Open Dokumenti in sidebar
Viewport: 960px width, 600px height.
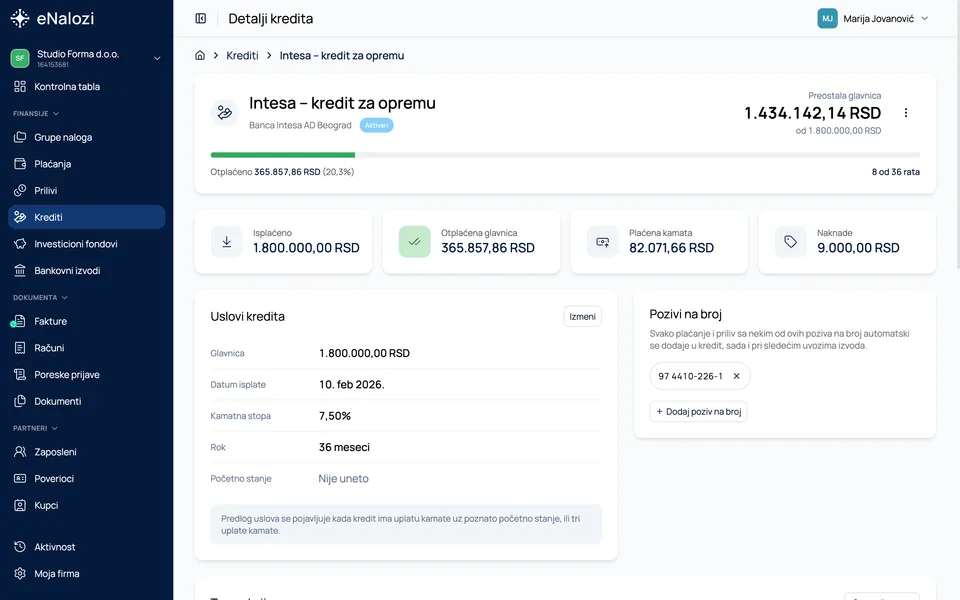pos(86,401)
